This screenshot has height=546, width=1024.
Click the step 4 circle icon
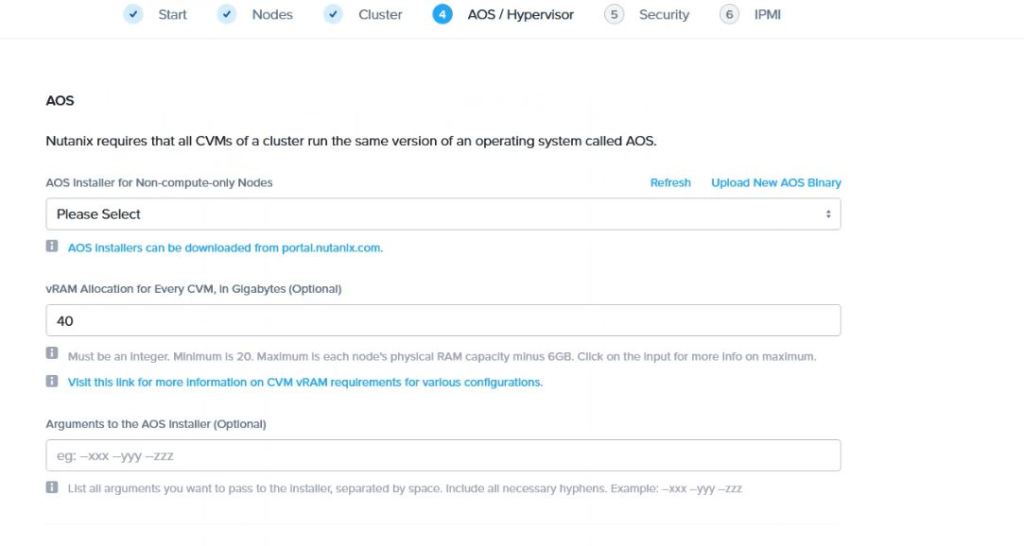pos(443,15)
